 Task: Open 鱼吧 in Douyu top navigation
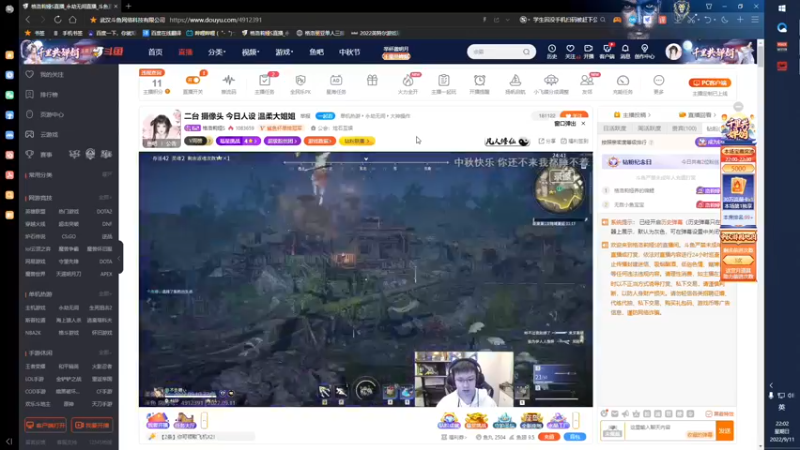(x=316, y=52)
